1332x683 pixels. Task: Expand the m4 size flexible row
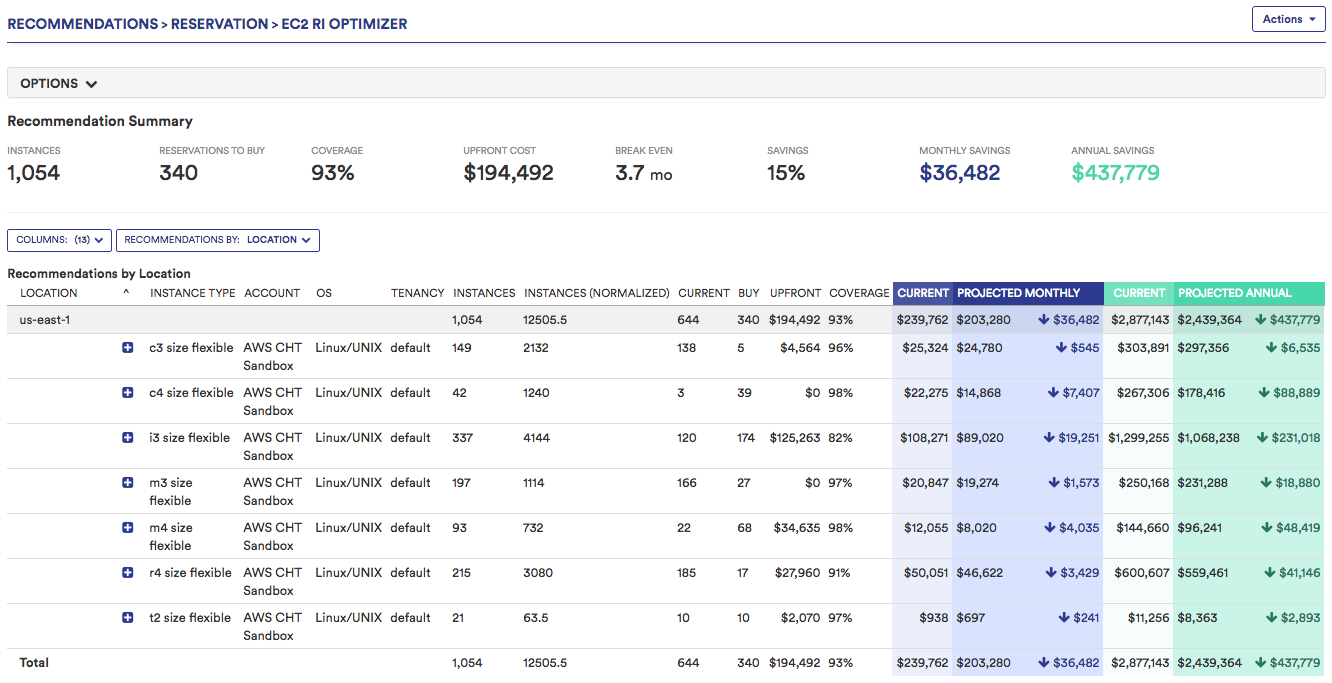(127, 527)
